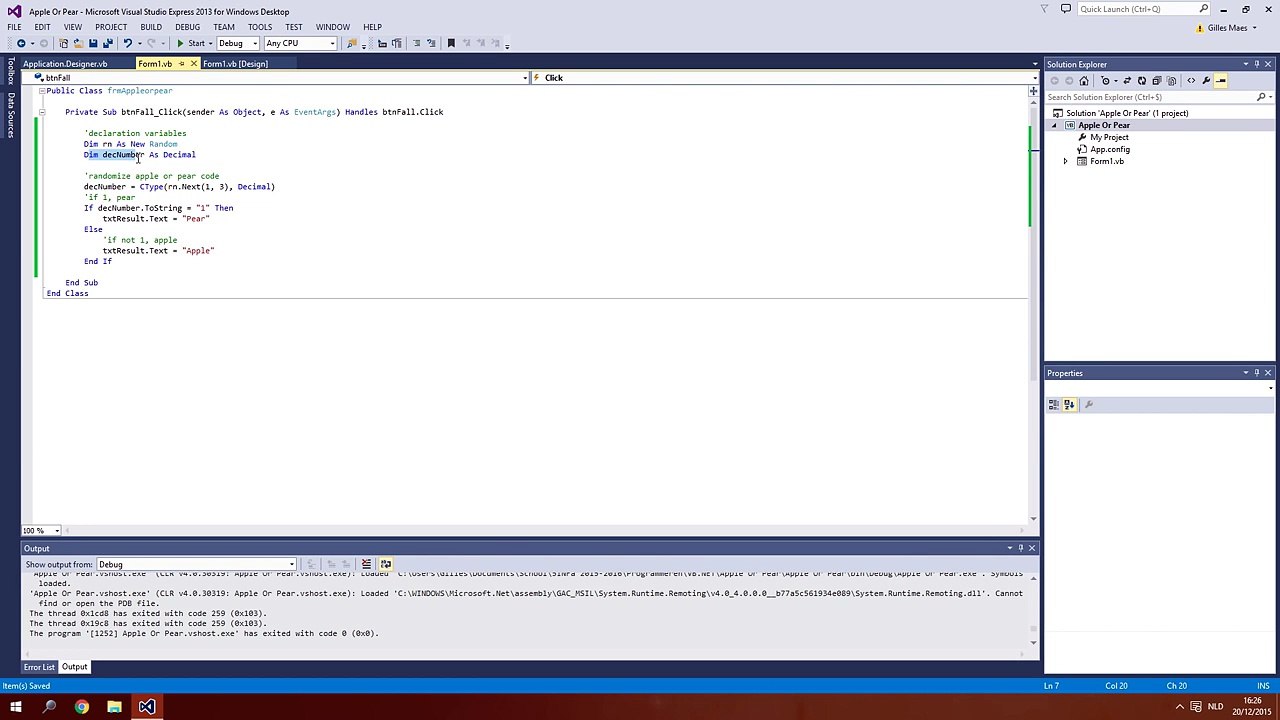Click the Navigate Backward arrow icon
The image size is (1280, 720).
pyautogui.click(x=20, y=43)
